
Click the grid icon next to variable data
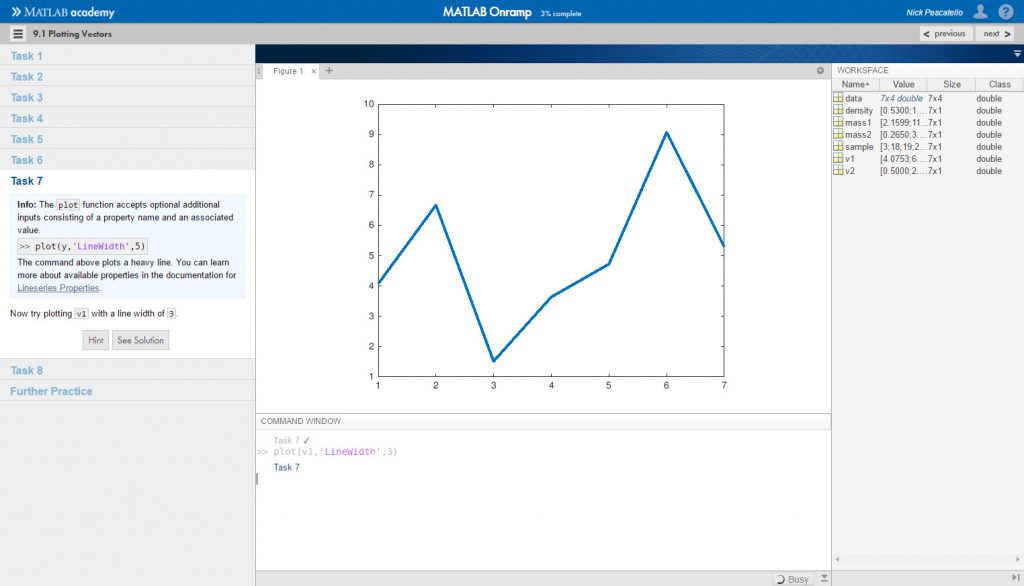(840, 97)
